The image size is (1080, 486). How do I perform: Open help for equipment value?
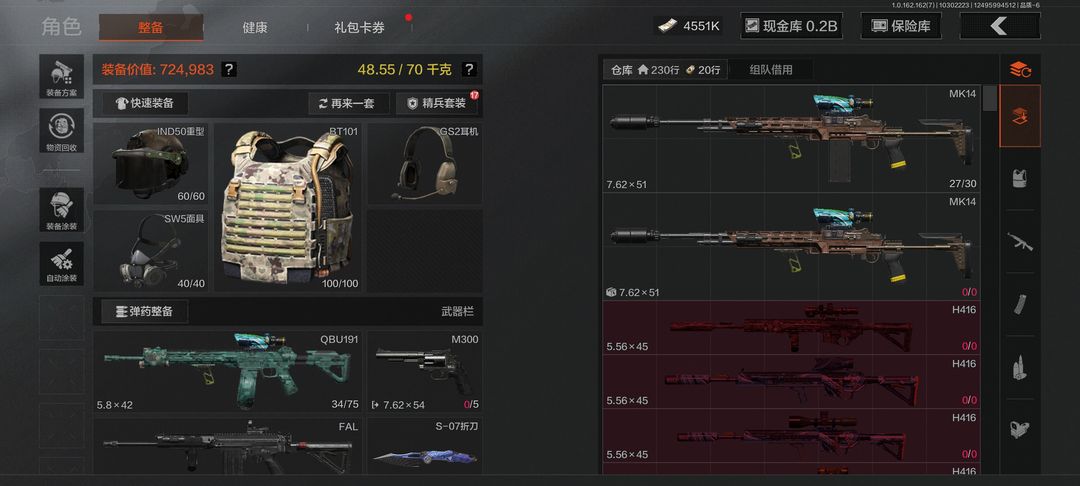(230, 70)
